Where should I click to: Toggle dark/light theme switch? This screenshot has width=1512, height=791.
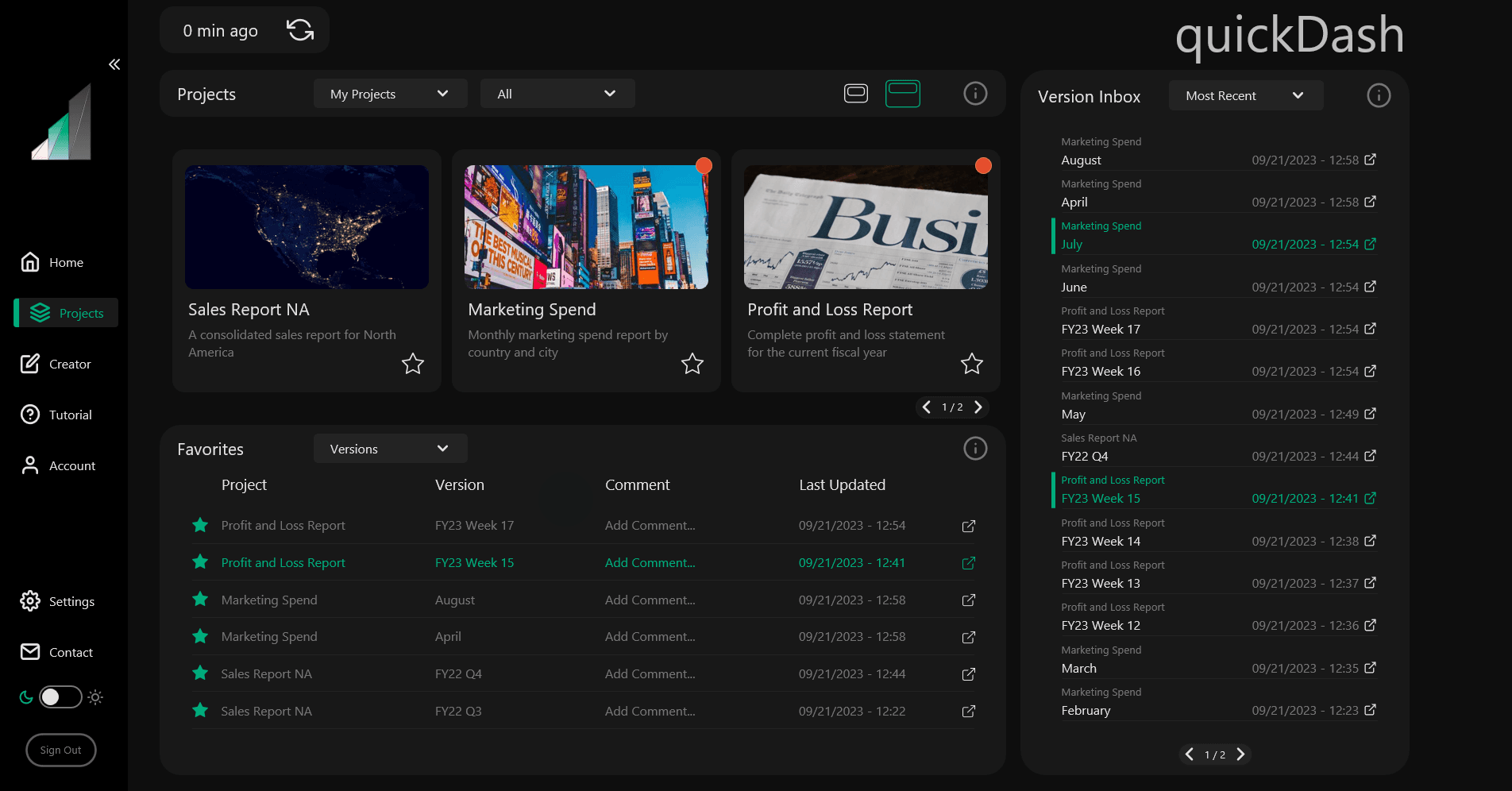pos(61,697)
